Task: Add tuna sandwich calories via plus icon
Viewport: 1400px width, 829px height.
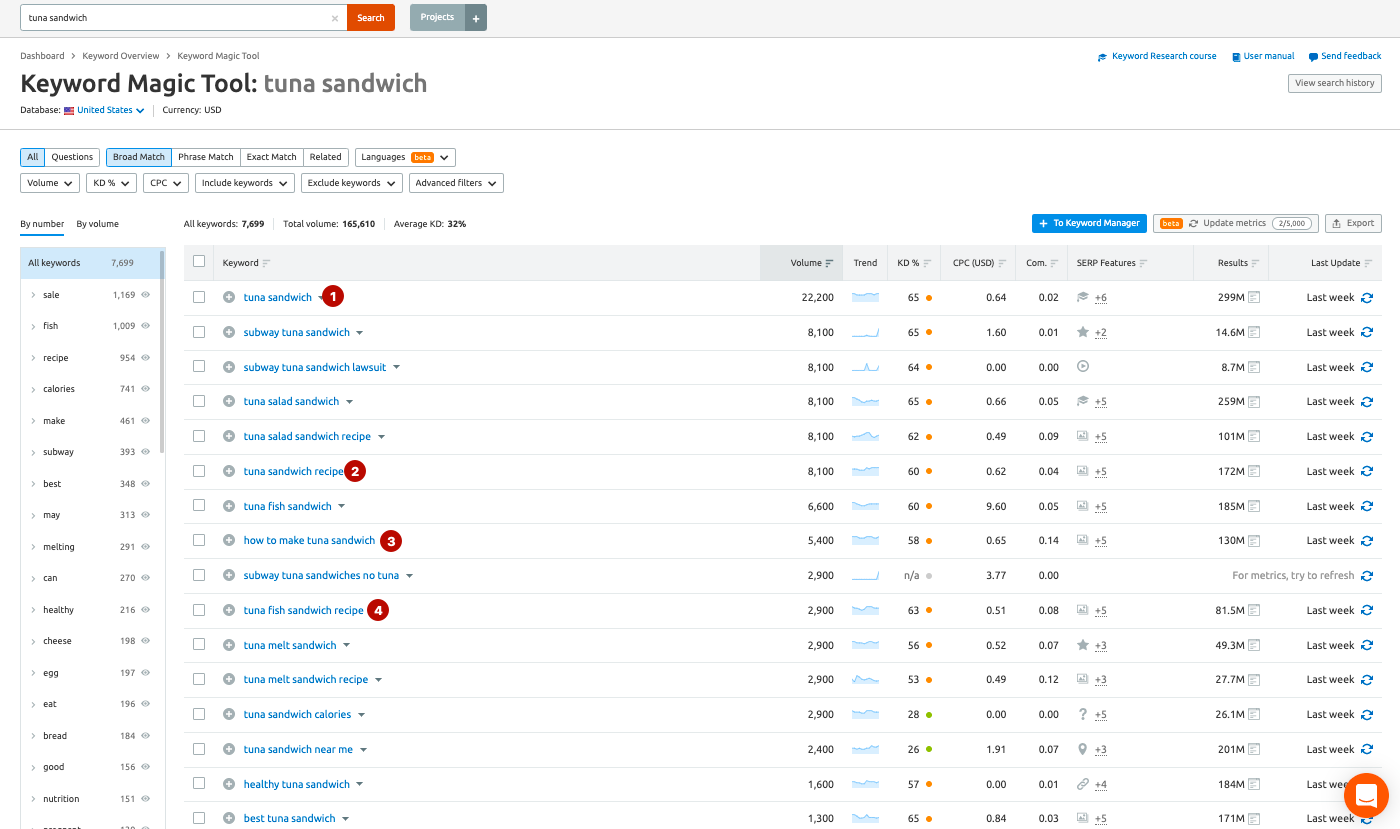Action: (x=229, y=714)
